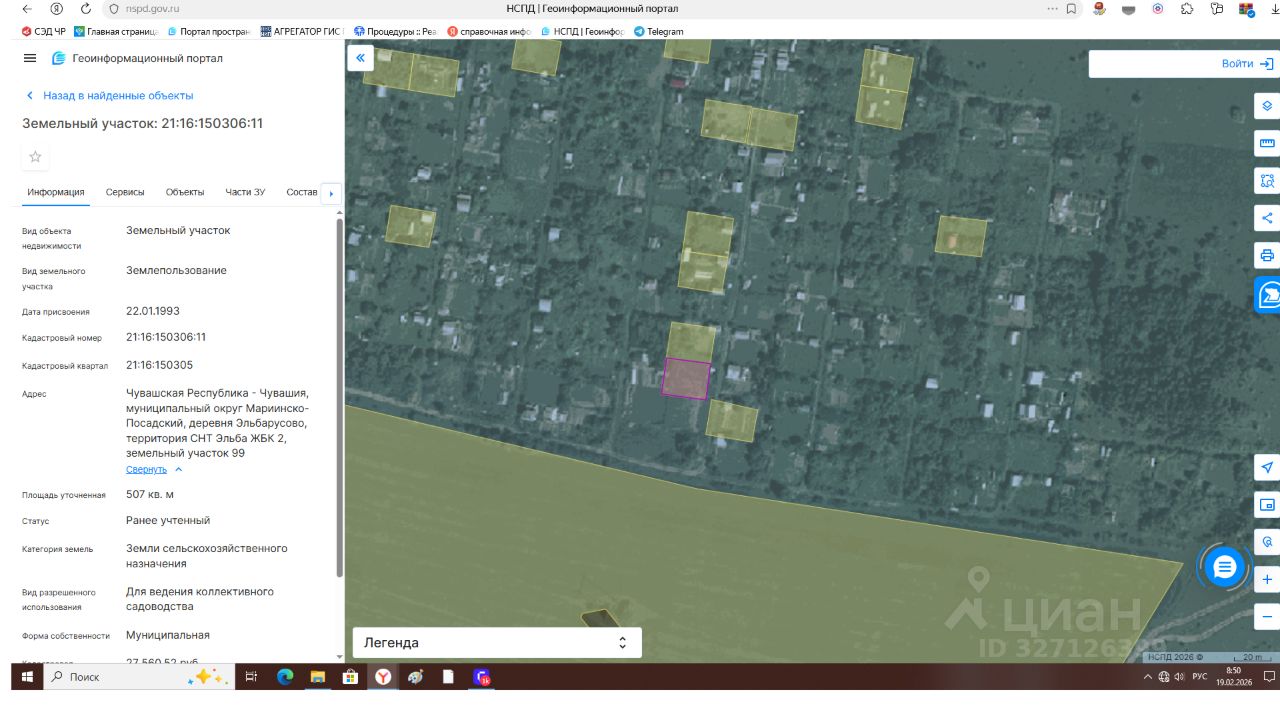Open the hamburger menu beside Геоинформационный портал
1280x720 pixels.
[x=30, y=58]
